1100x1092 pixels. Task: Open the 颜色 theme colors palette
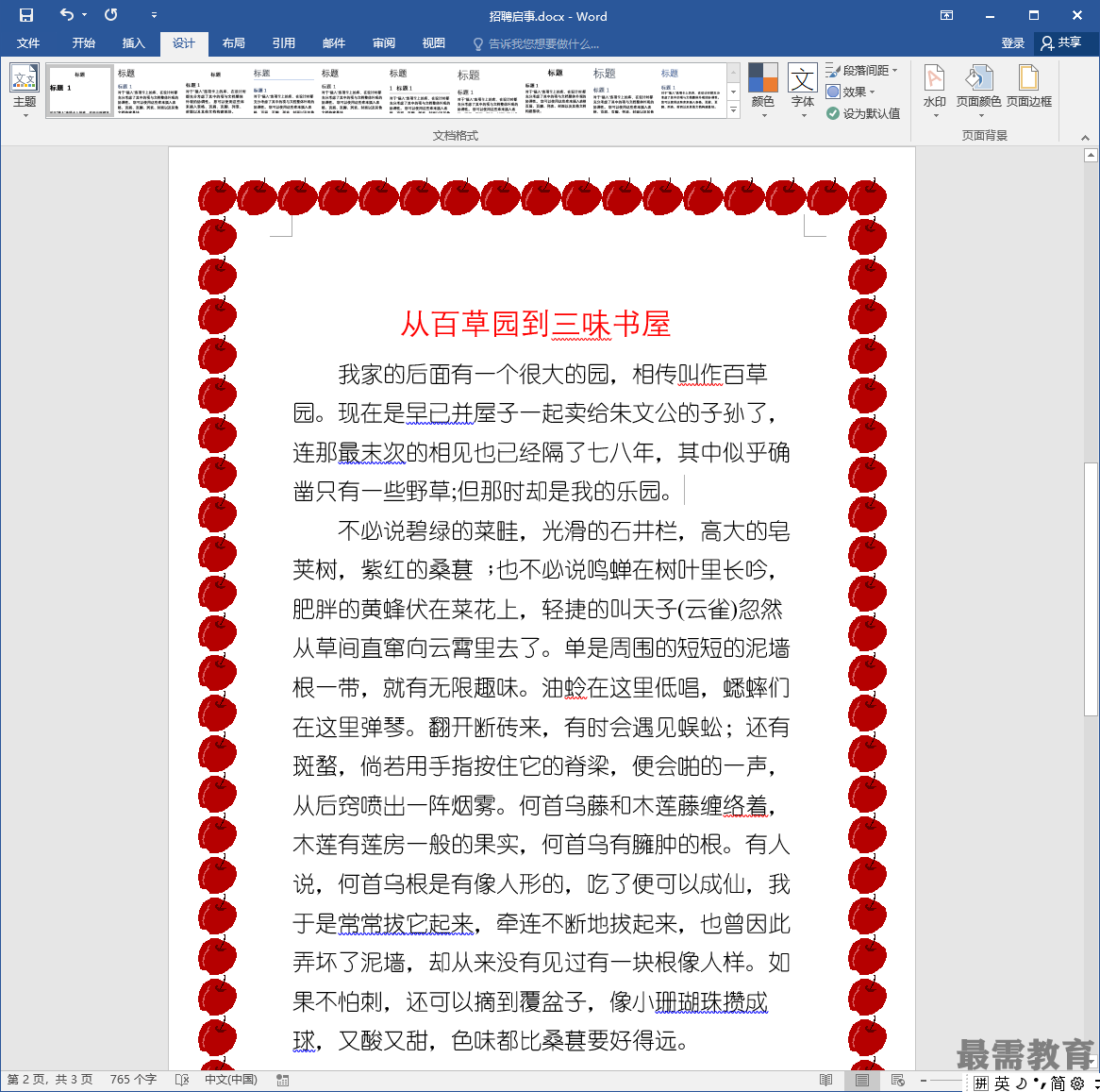[762, 92]
